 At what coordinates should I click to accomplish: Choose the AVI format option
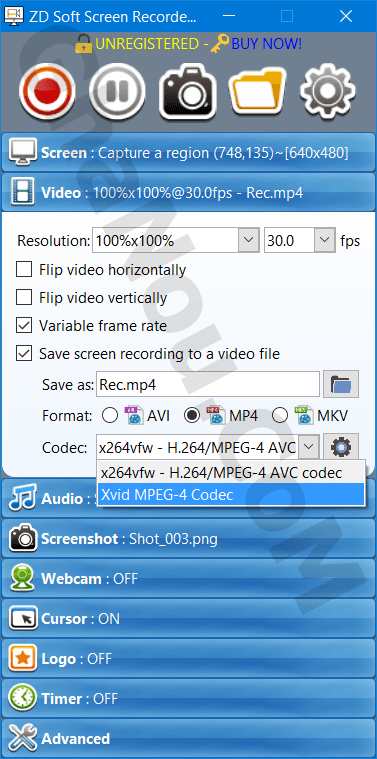[x=110, y=415]
